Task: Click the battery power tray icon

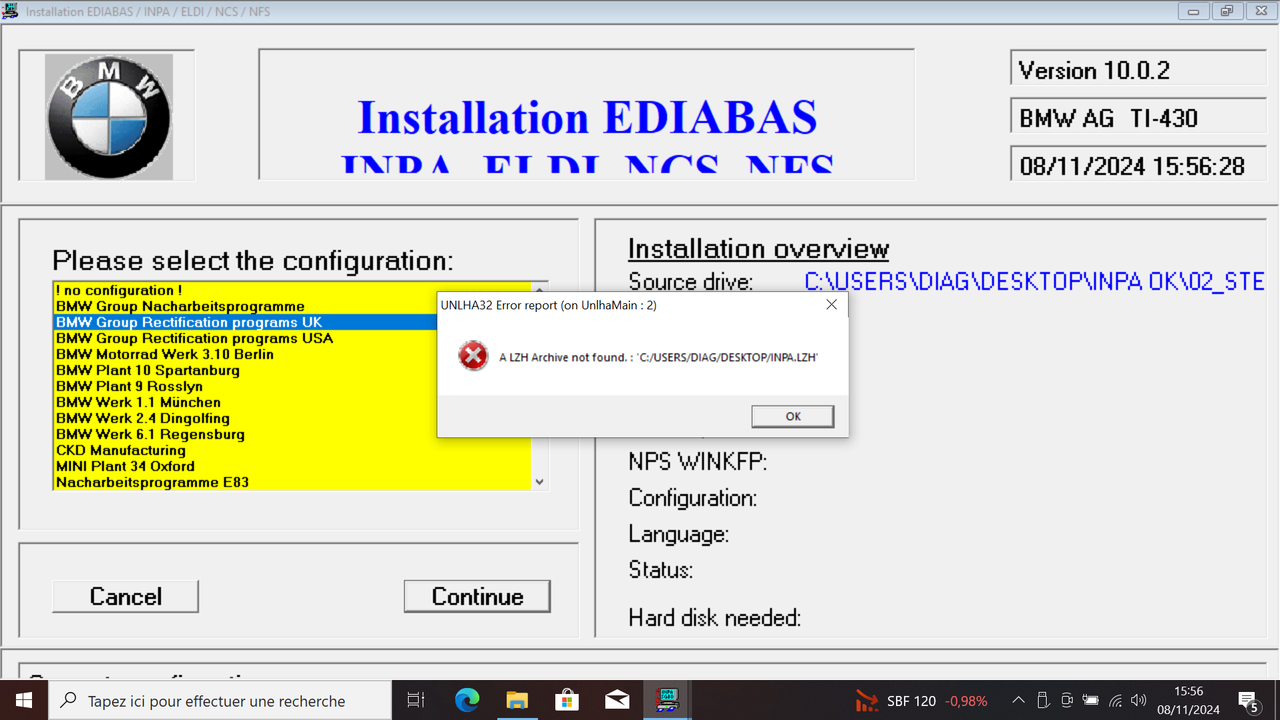Action: 1091,700
